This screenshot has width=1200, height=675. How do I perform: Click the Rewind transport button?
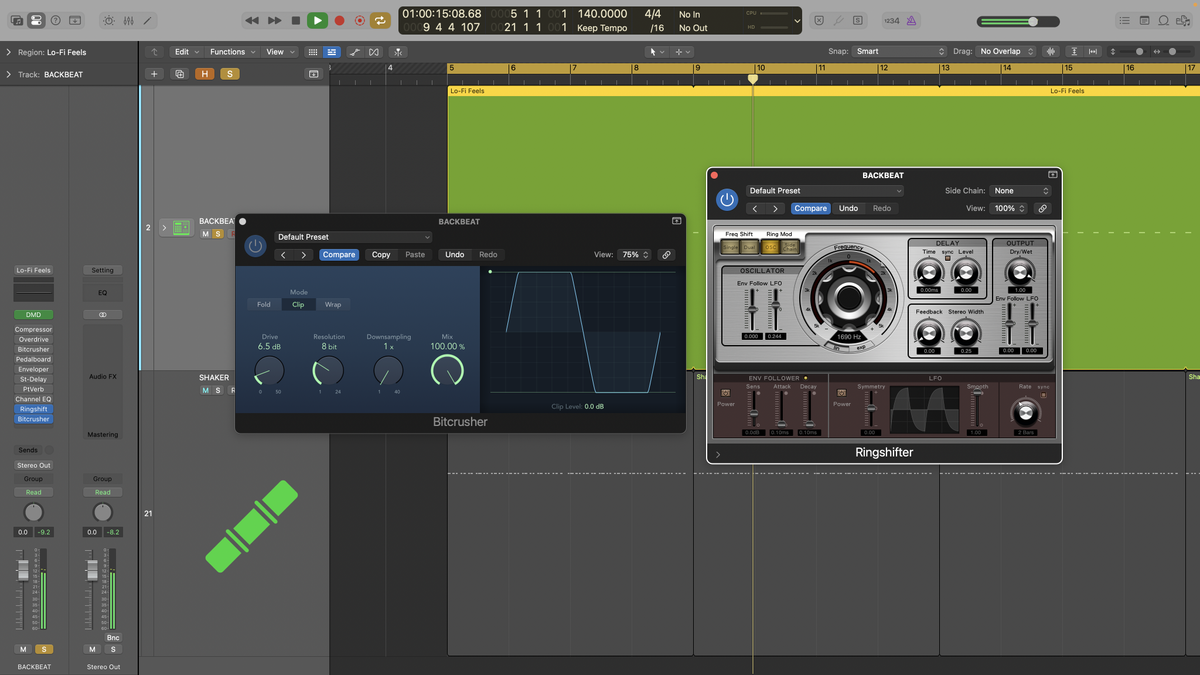click(x=252, y=20)
